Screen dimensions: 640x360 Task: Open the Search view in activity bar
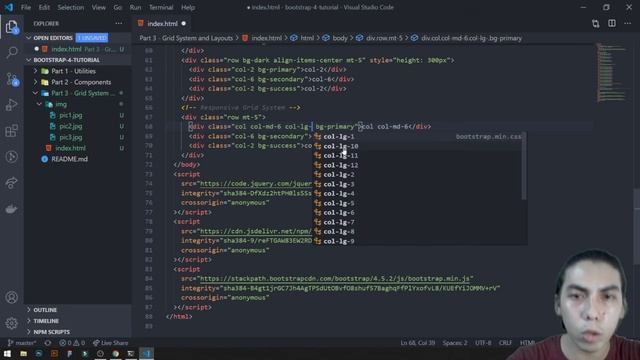pos(12,52)
